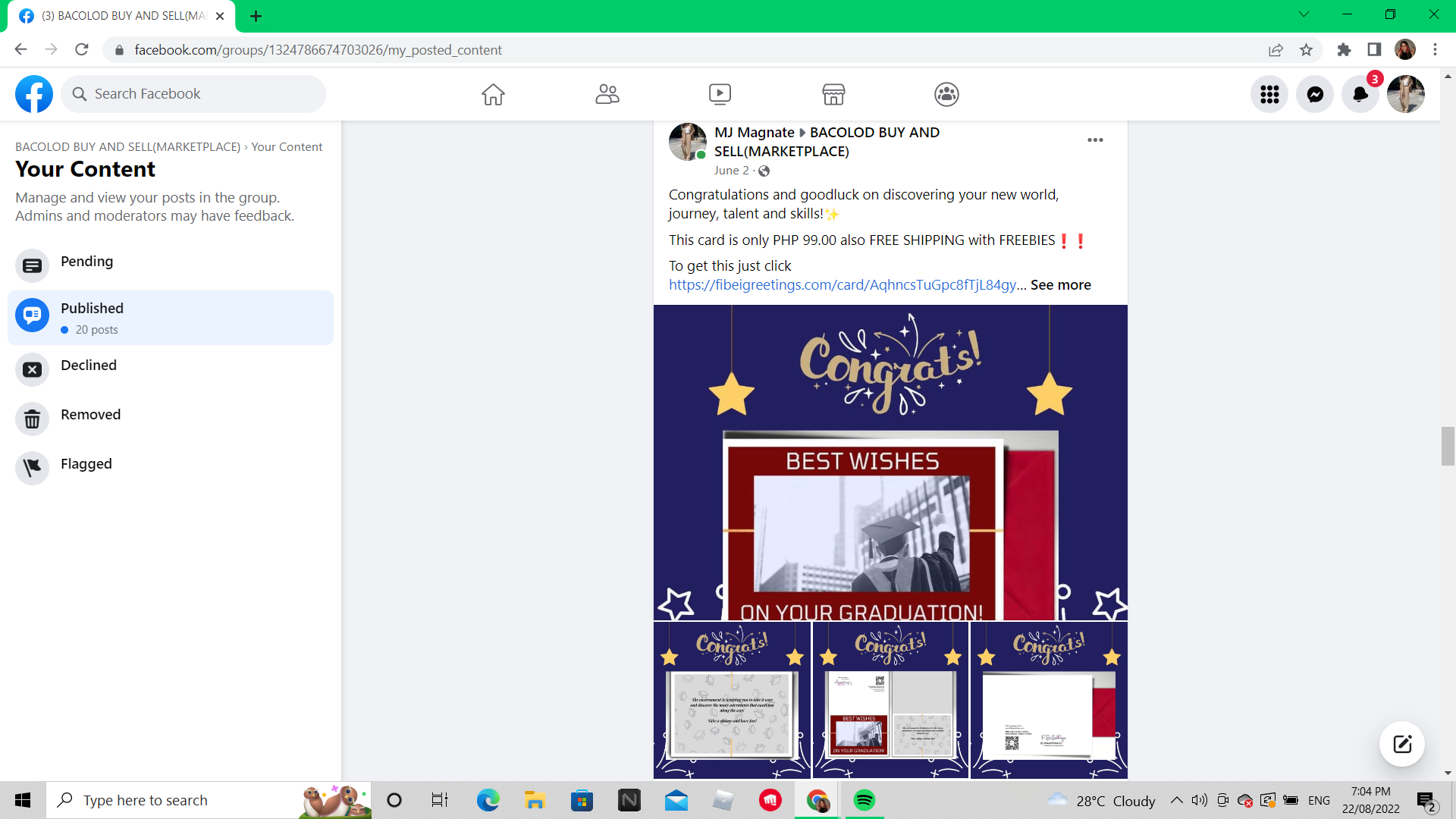The width and height of the screenshot is (1456, 819).
Task: Open the Marketplace storefront icon
Action: pyautogui.click(x=833, y=94)
